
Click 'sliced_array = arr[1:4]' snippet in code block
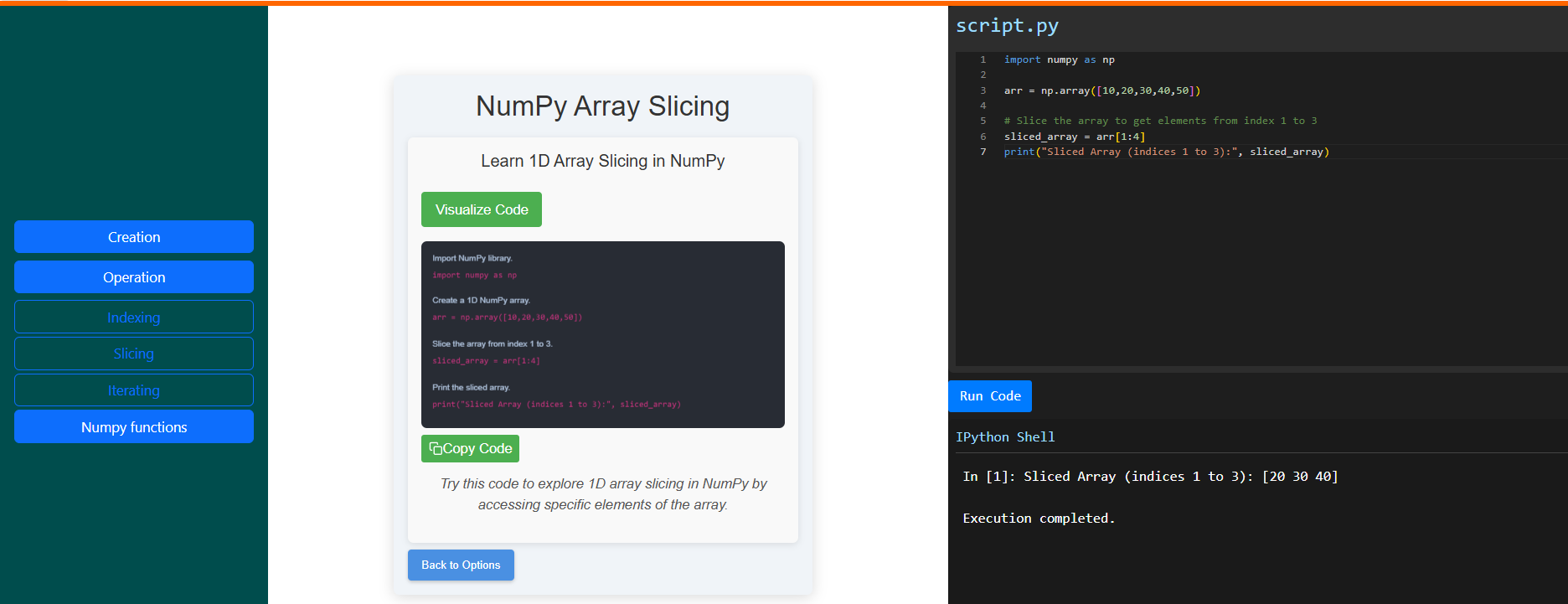(486, 361)
